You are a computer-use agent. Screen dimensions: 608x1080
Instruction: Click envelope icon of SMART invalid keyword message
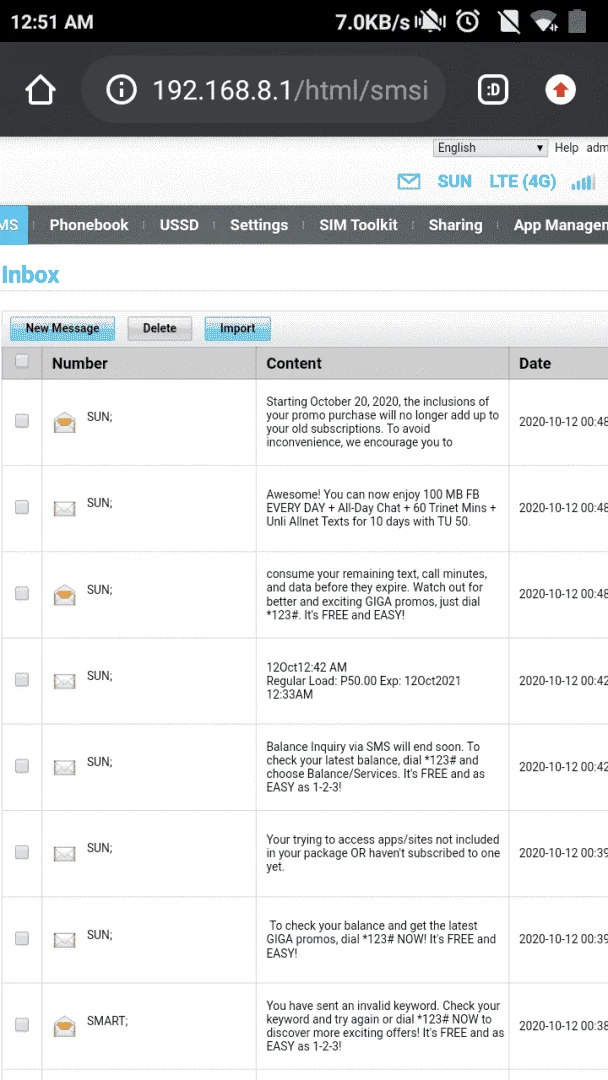(65, 1026)
